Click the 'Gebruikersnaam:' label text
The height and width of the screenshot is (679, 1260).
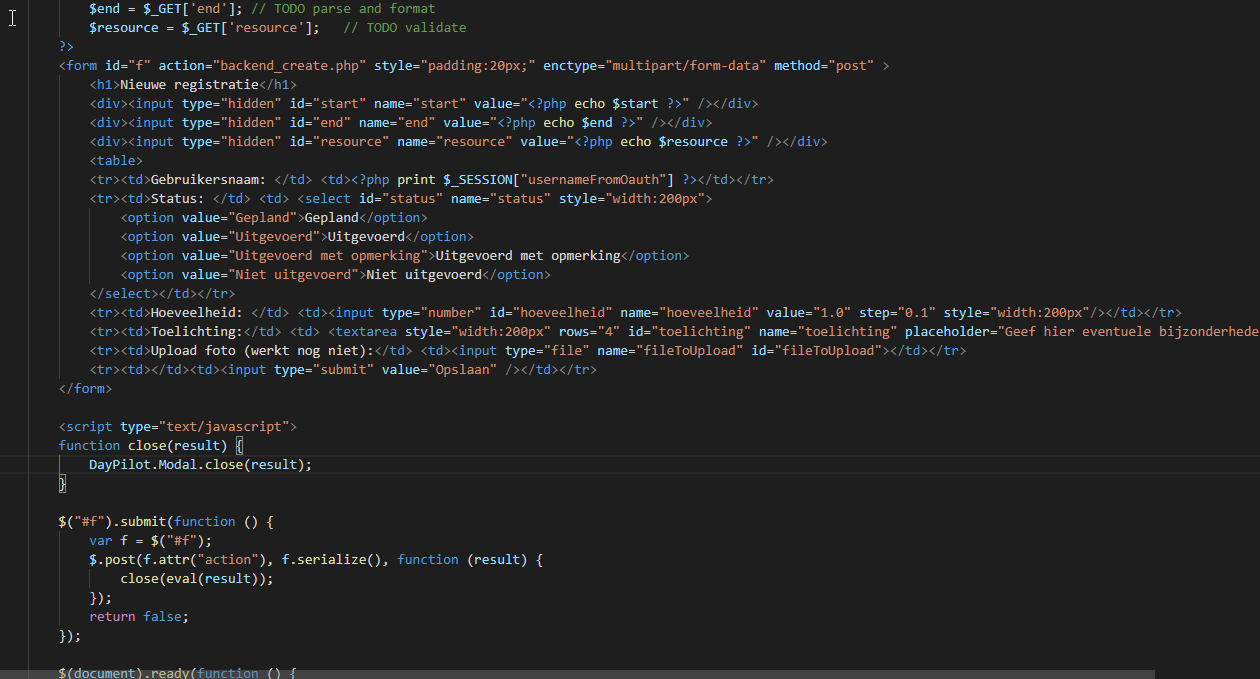point(208,179)
